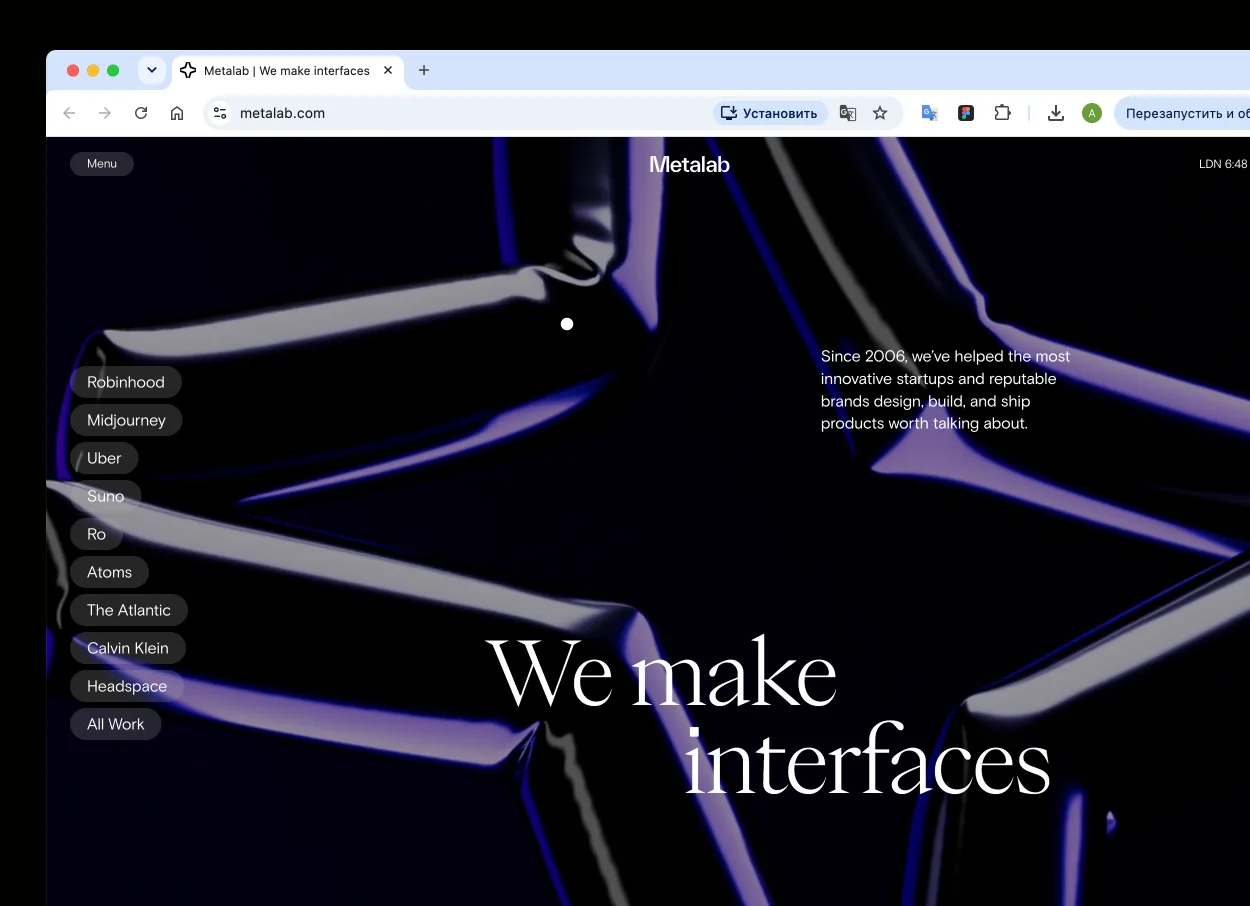Viewport: 1250px width, 906px height.
Task: Open the Figma extension icon
Action: [966, 113]
